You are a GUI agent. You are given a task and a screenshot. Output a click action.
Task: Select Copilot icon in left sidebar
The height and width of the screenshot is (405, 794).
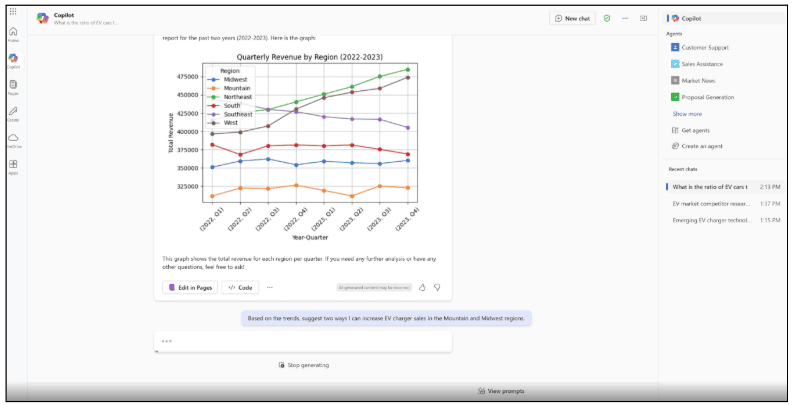[13, 61]
